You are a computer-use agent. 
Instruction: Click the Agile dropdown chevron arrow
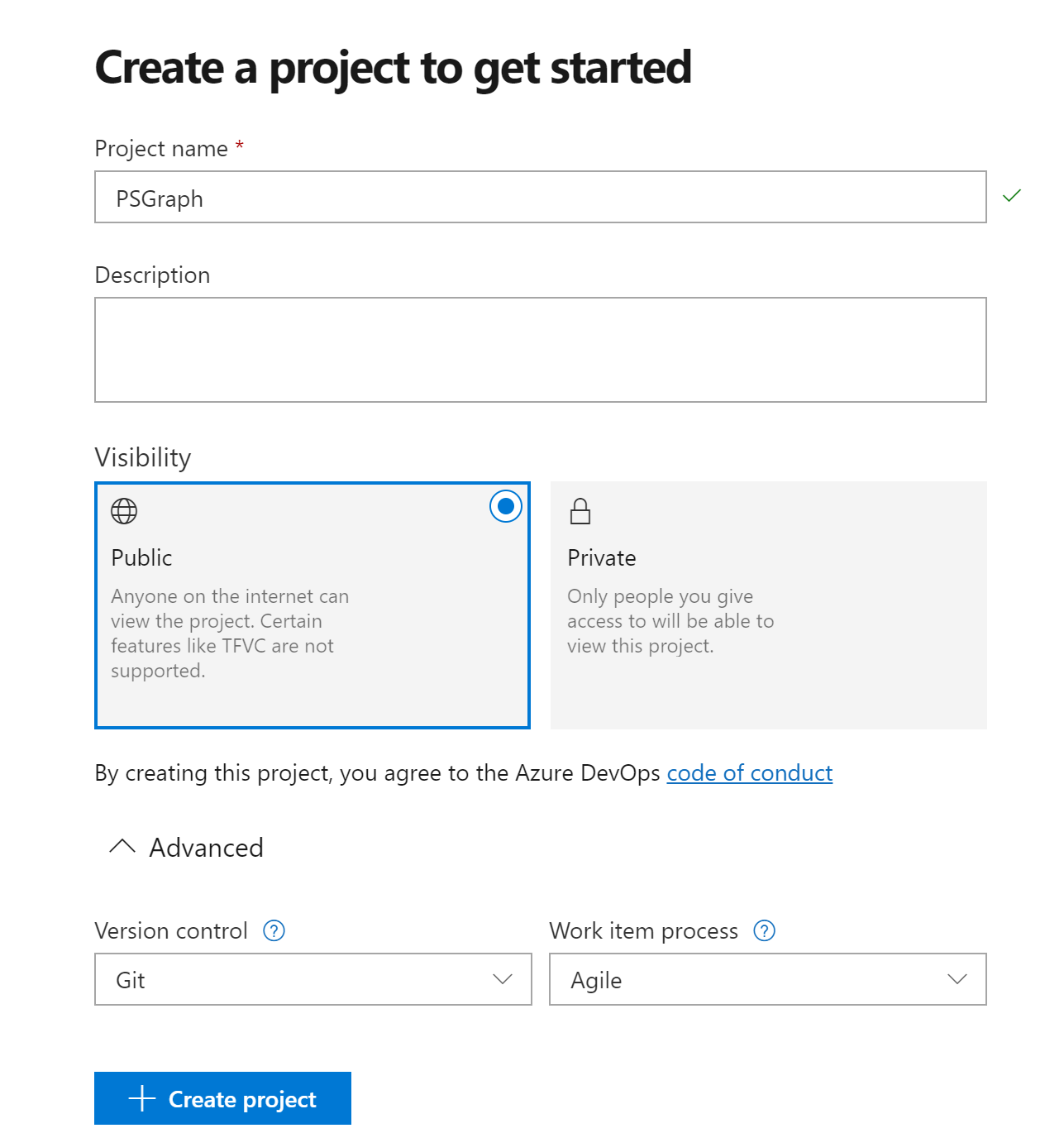click(957, 979)
